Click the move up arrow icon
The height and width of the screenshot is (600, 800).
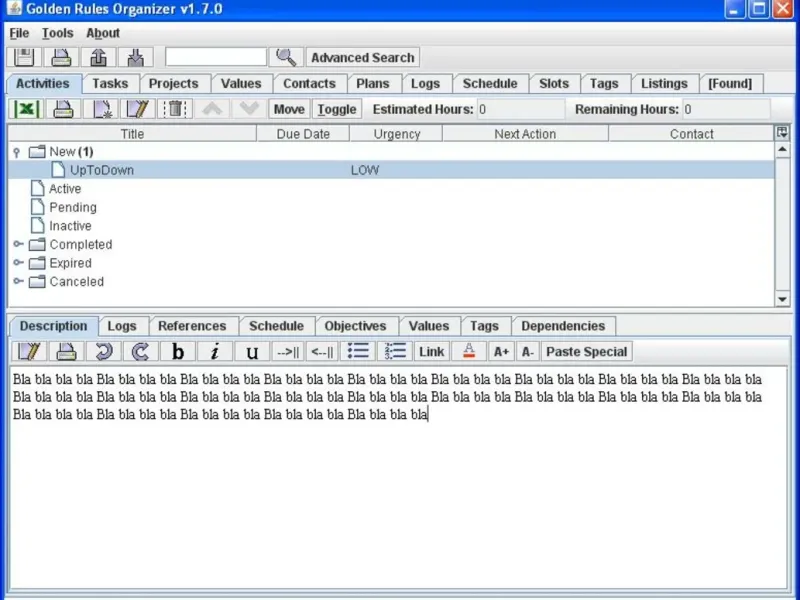tap(212, 109)
